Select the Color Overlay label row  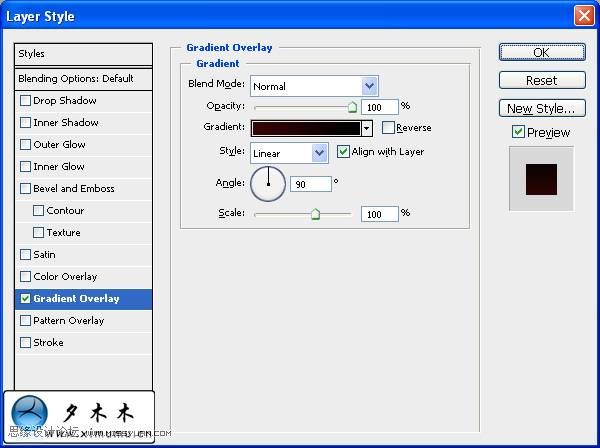pyautogui.click(x=83, y=277)
